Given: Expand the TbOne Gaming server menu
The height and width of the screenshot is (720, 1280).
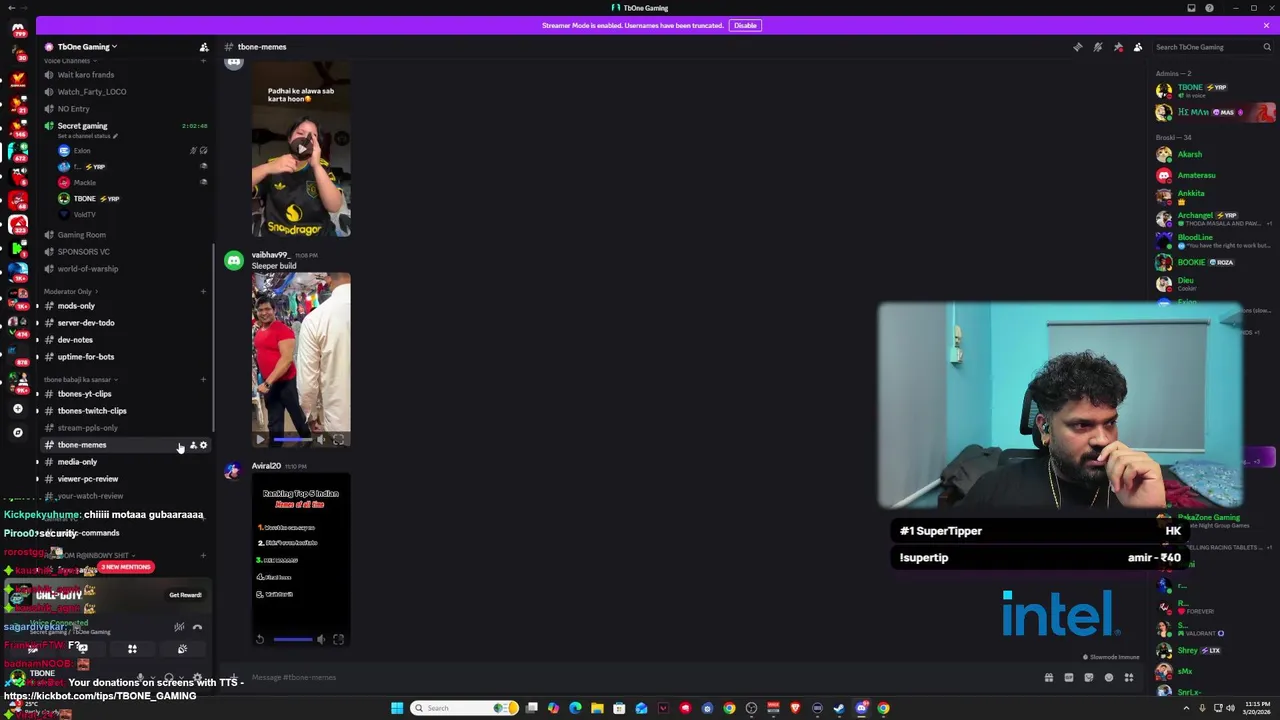Looking at the screenshot, I should [x=88, y=47].
